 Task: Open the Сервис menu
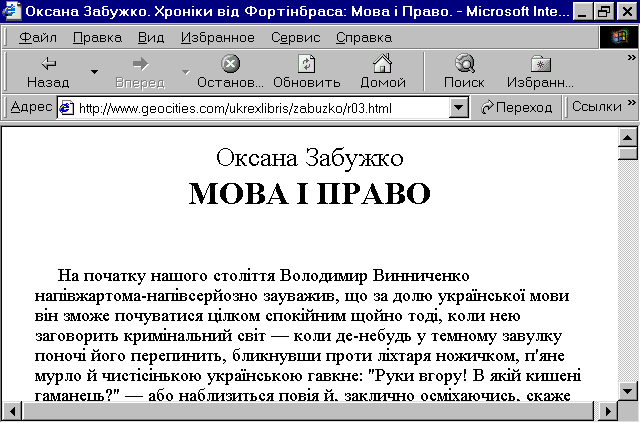click(x=295, y=38)
